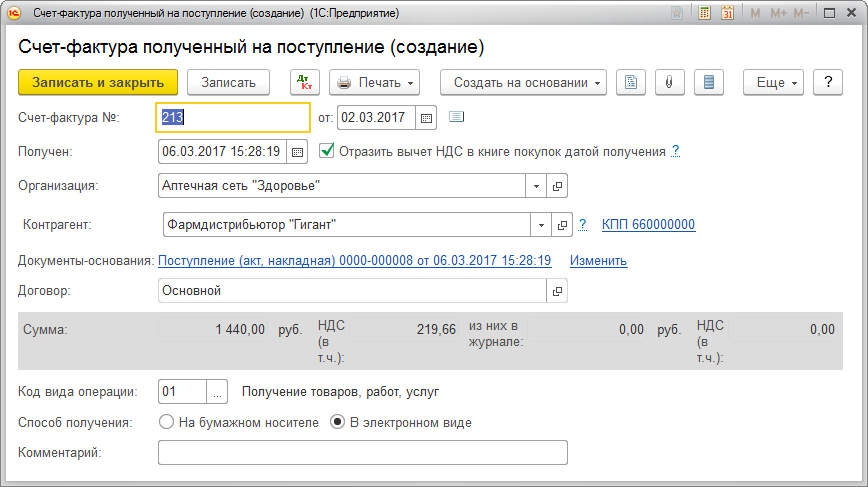
Task: Click the blue list icon in toolbar
Action: pos(709,82)
